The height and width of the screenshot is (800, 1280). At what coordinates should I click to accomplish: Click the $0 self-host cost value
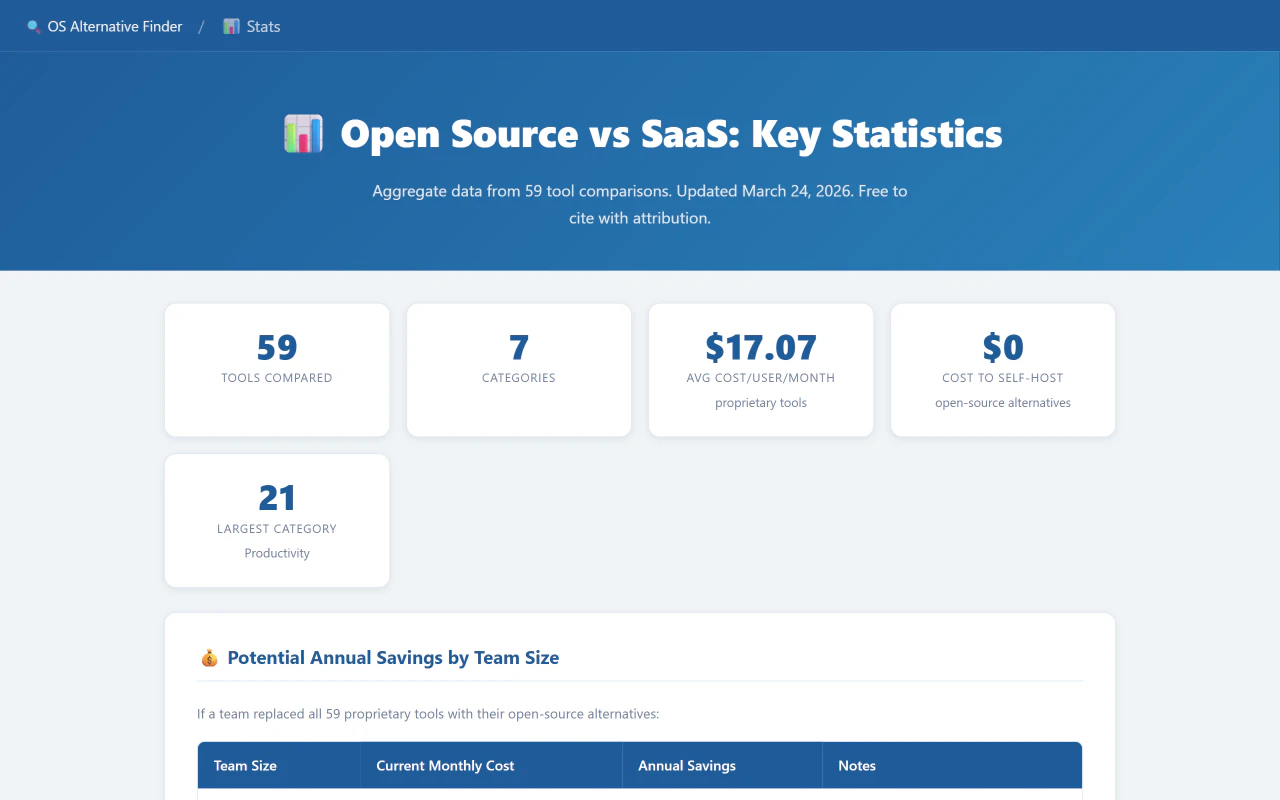coord(1003,347)
